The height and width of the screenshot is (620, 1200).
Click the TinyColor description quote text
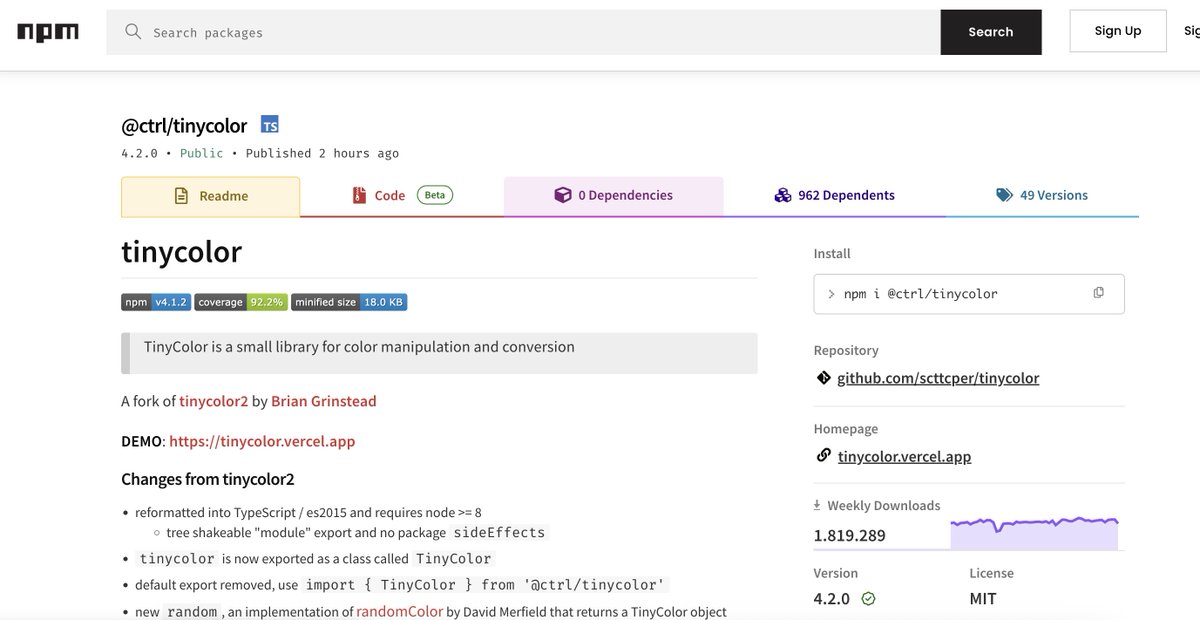359,347
